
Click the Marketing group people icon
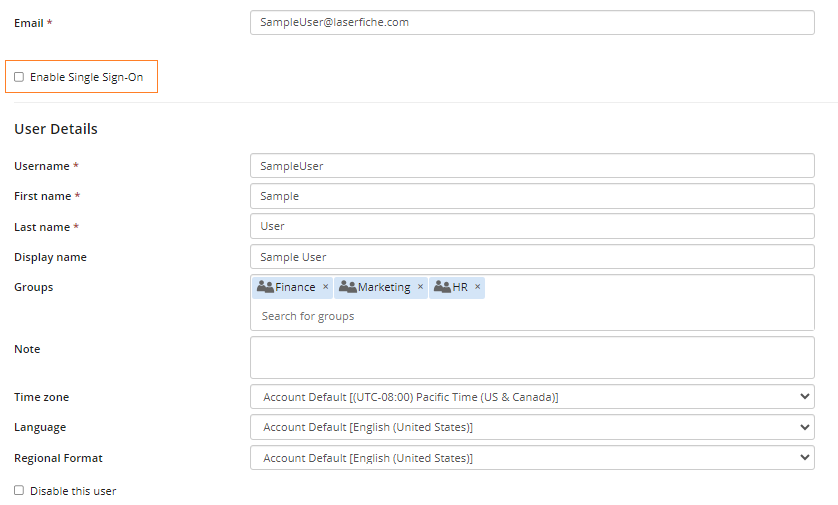[x=348, y=287]
